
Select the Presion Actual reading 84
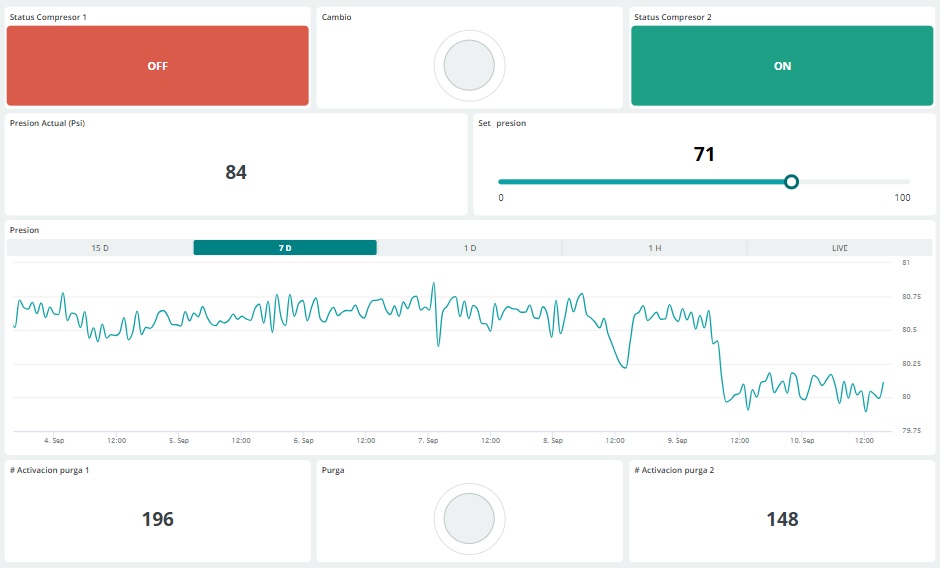[236, 172]
